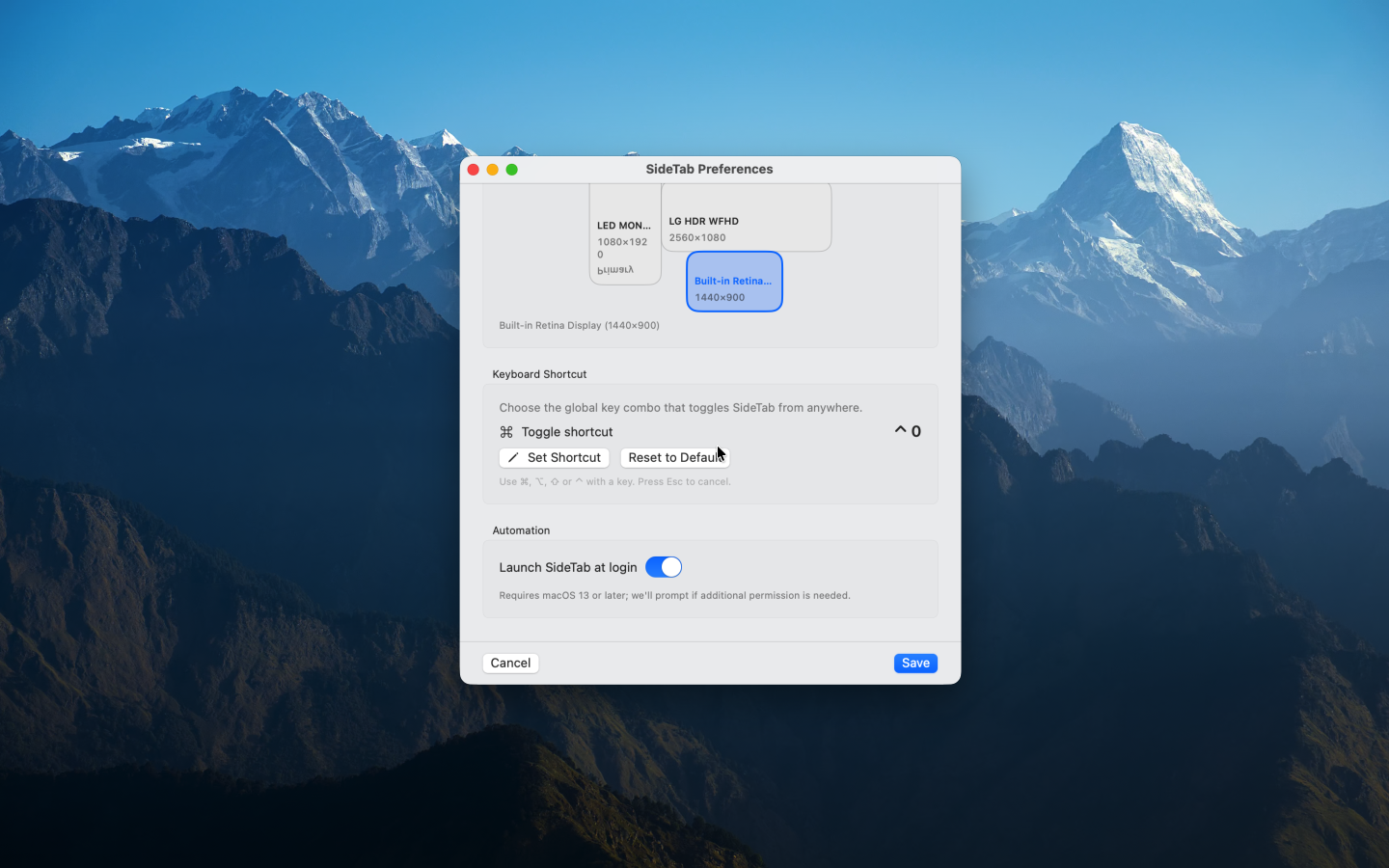The width and height of the screenshot is (1389, 868).
Task: Click the Built-in Retina Display (1440×900) caption
Action: click(x=579, y=325)
